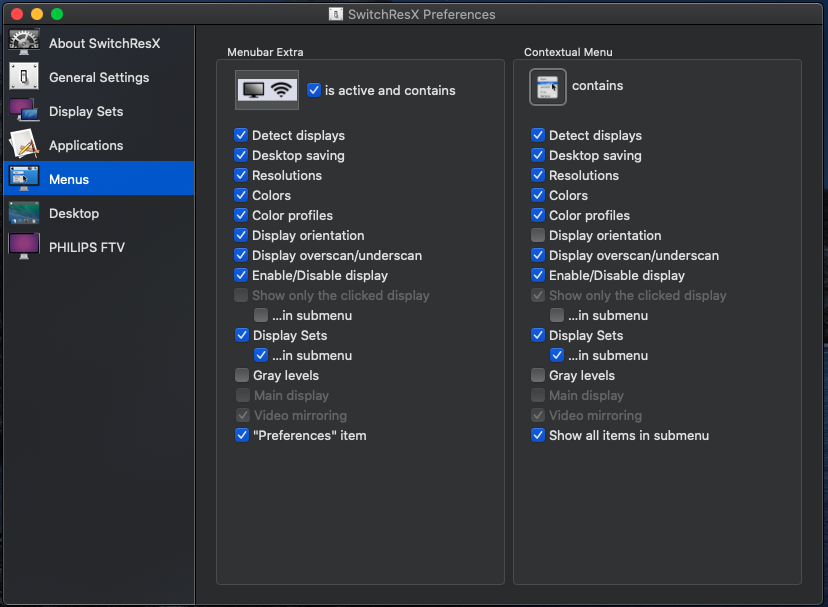Switch to General Settings pane
Viewport: 828px width, 607px height.
click(99, 77)
